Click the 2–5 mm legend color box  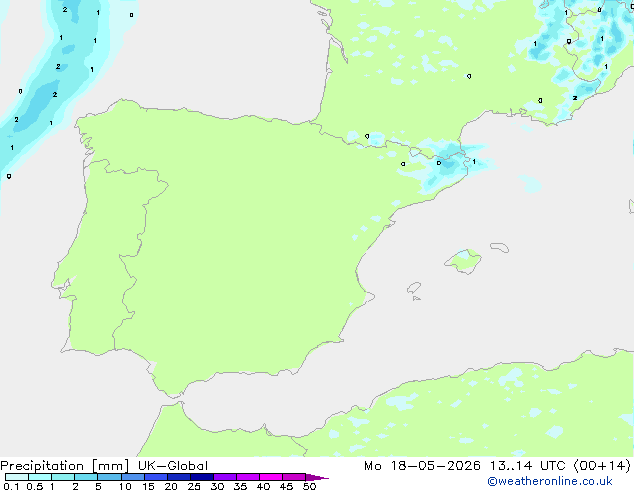pos(86,477)
